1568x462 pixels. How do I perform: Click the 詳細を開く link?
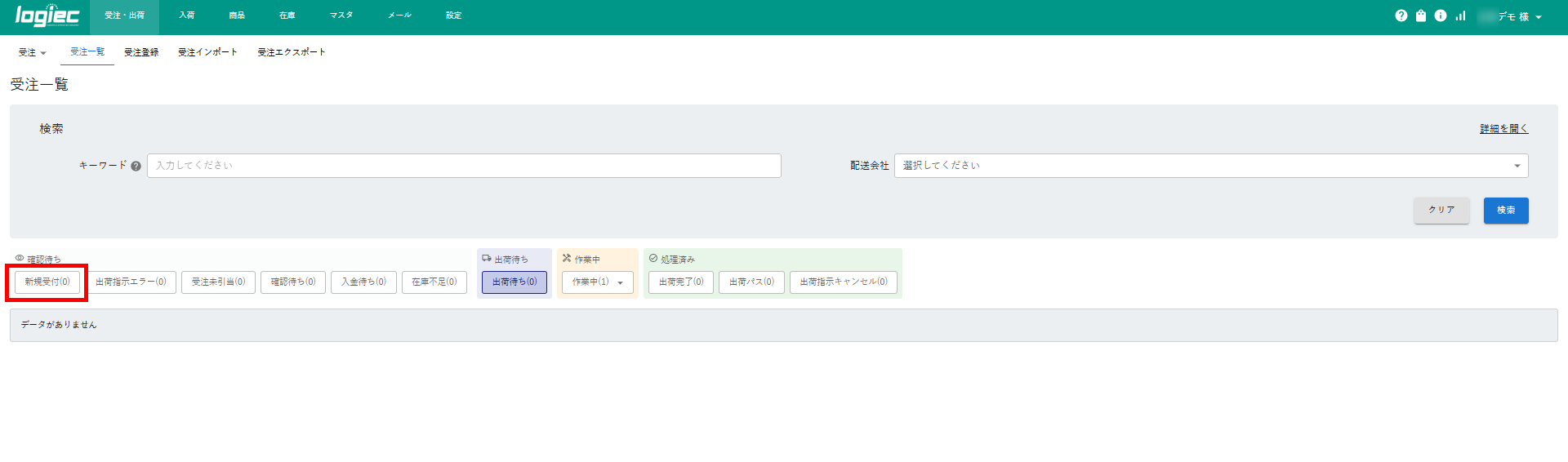click(1503, 129)
